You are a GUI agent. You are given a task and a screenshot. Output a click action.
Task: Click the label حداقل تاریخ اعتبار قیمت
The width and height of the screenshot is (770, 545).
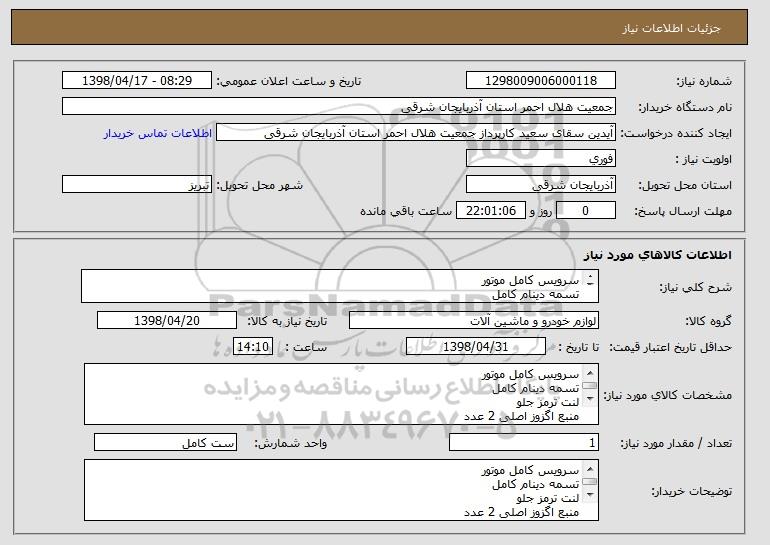(x=671, y=348)
